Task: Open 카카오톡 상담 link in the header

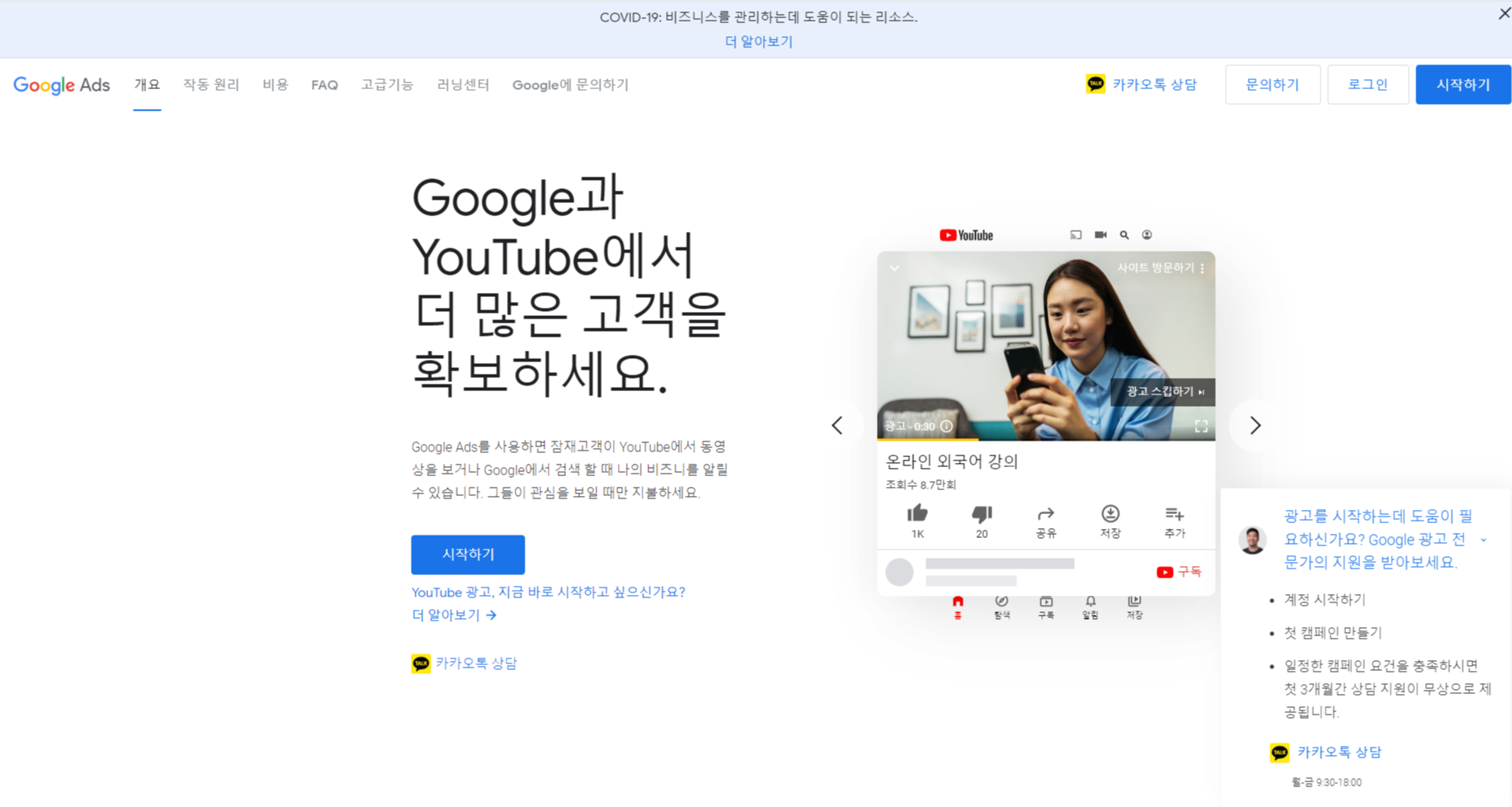Action: tap(1154, 84)
